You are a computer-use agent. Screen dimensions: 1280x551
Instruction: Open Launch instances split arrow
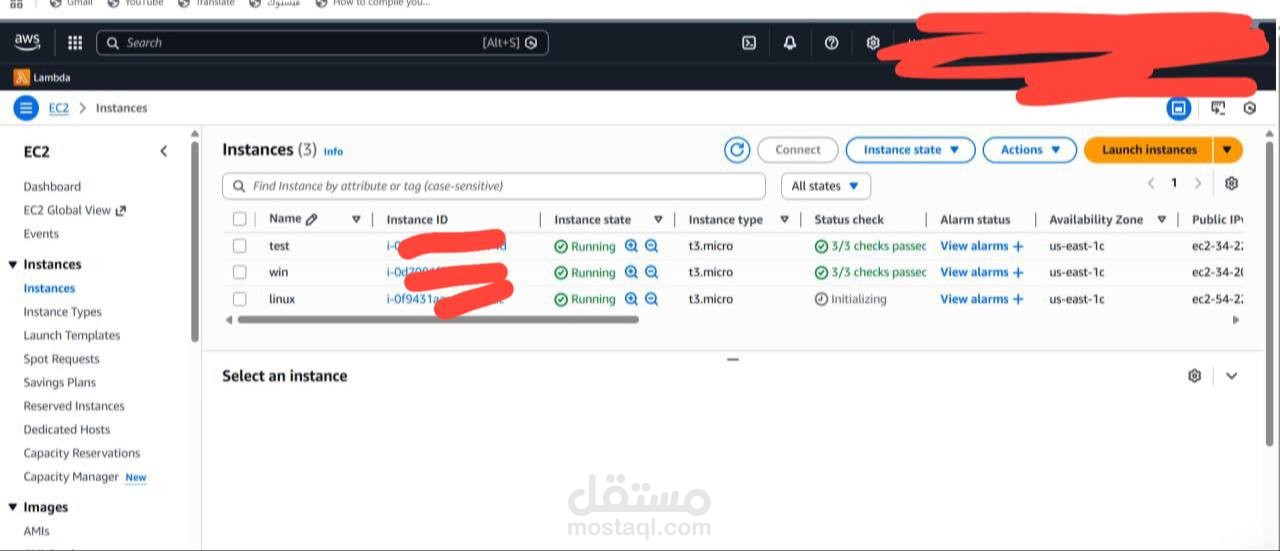pos(1228,150)
